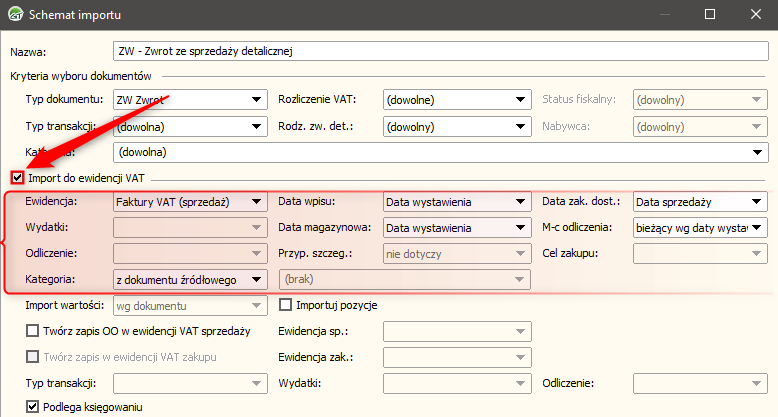Toggle Podlega księgowaniu checkbox
This screenshot has width=778, height=417.
[x=33, y=407]
